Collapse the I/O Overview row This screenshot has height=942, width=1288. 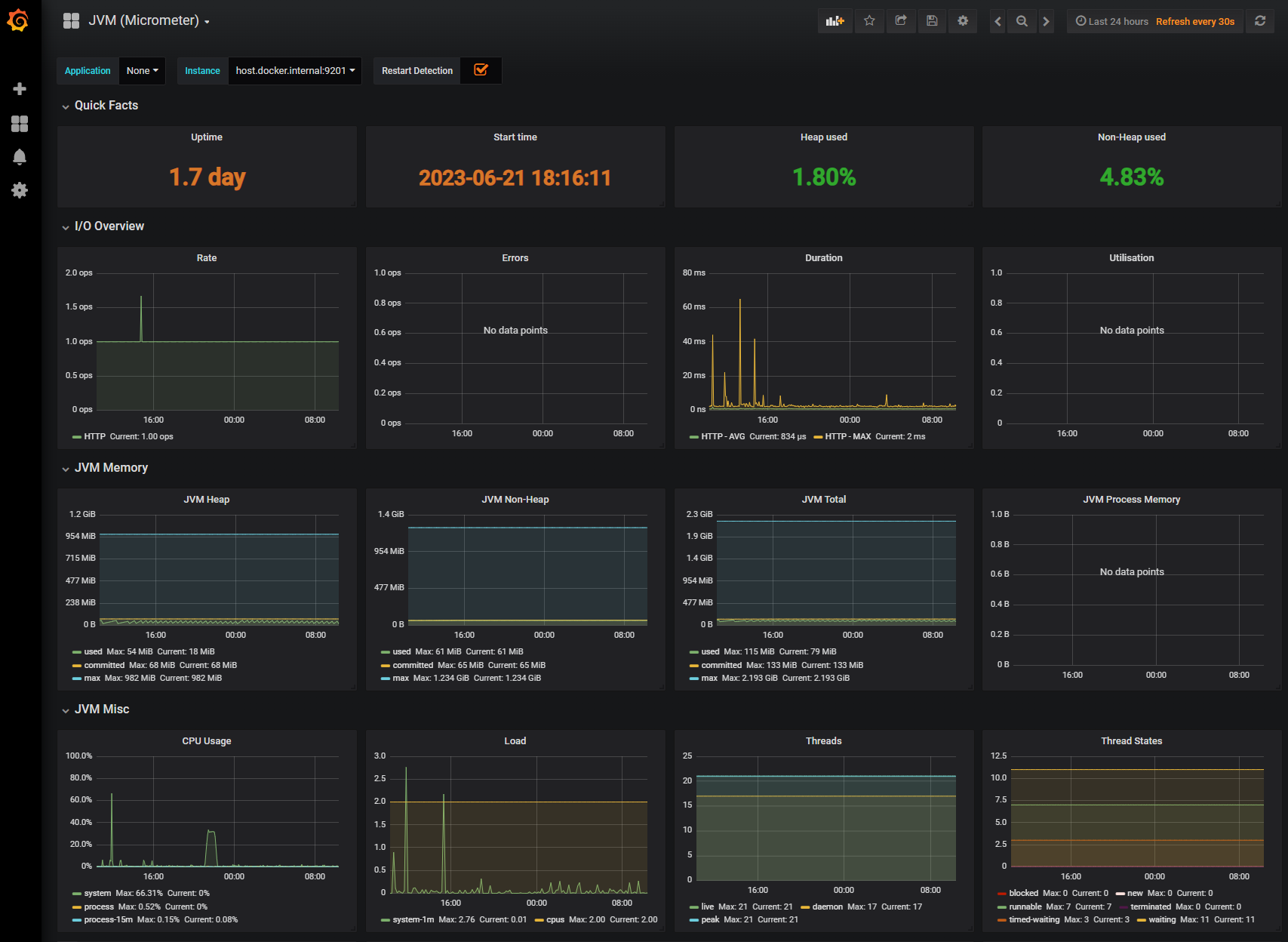click(x=103, y=226)
